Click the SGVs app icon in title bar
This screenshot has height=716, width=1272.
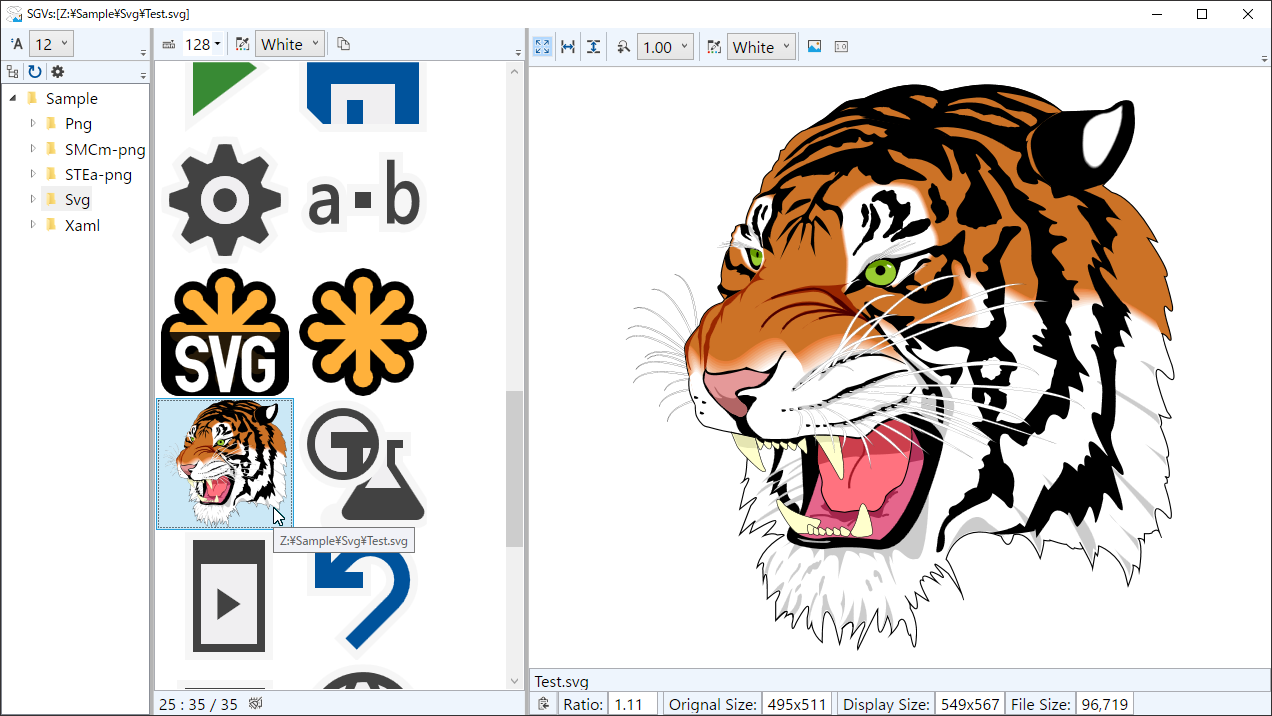tap(14, 14)
